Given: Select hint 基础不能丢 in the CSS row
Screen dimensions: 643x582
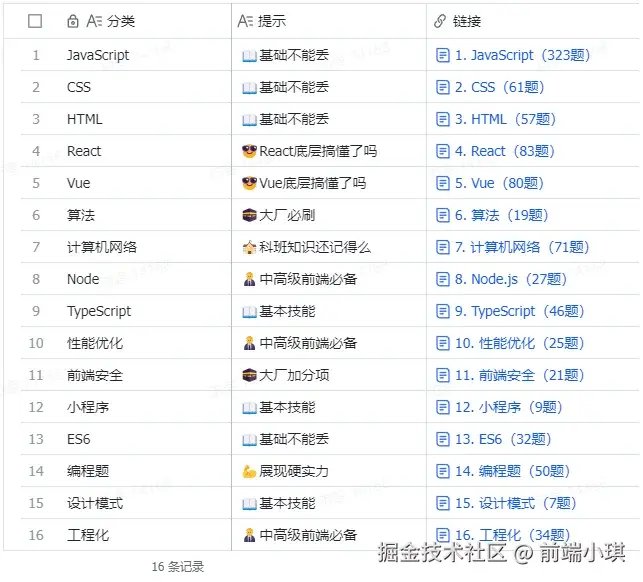Looking at the screenshot, I should tap(294, 87).
